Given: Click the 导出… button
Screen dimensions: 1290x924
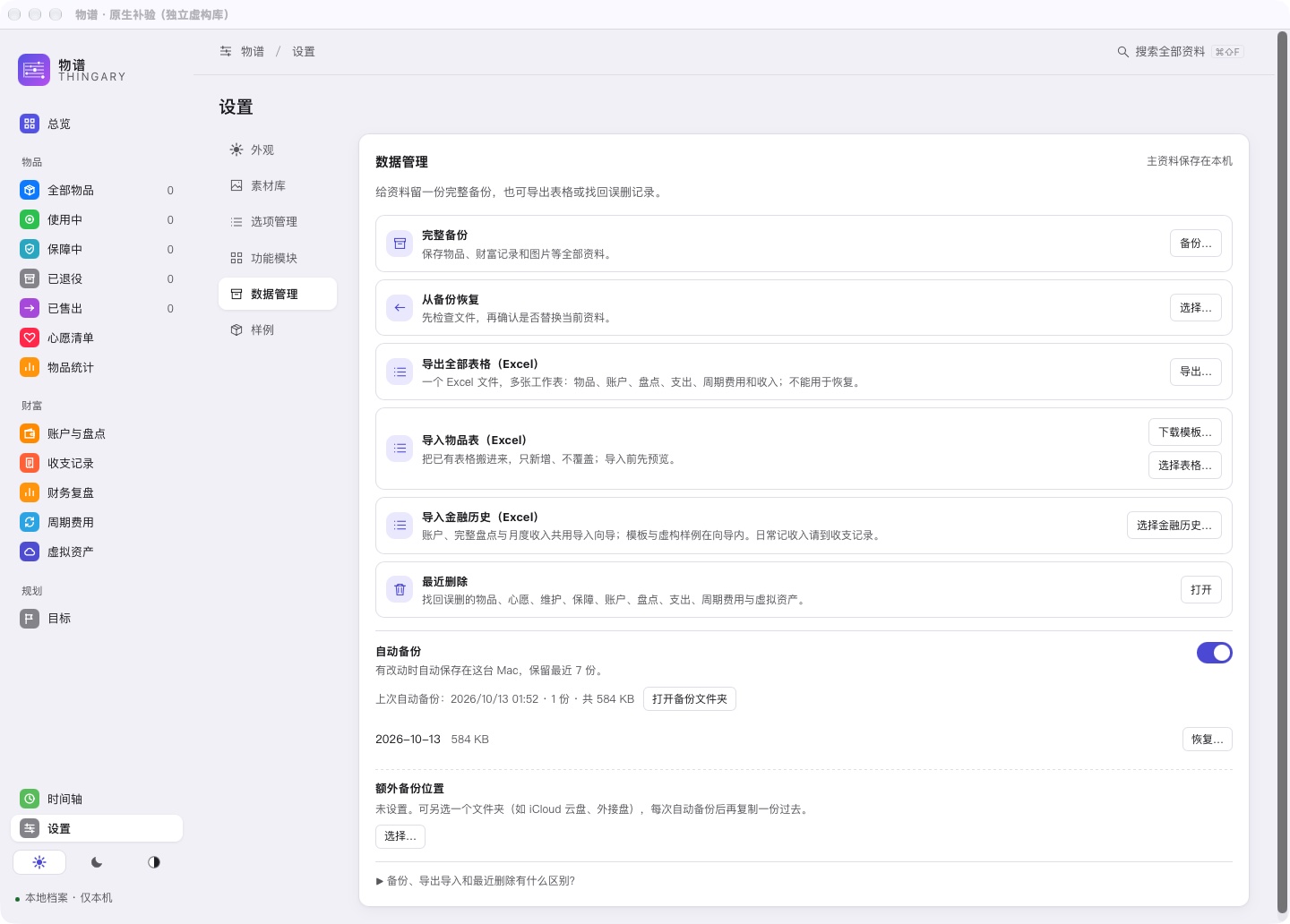Looking at the screenshot, I should pos(1196,372).
